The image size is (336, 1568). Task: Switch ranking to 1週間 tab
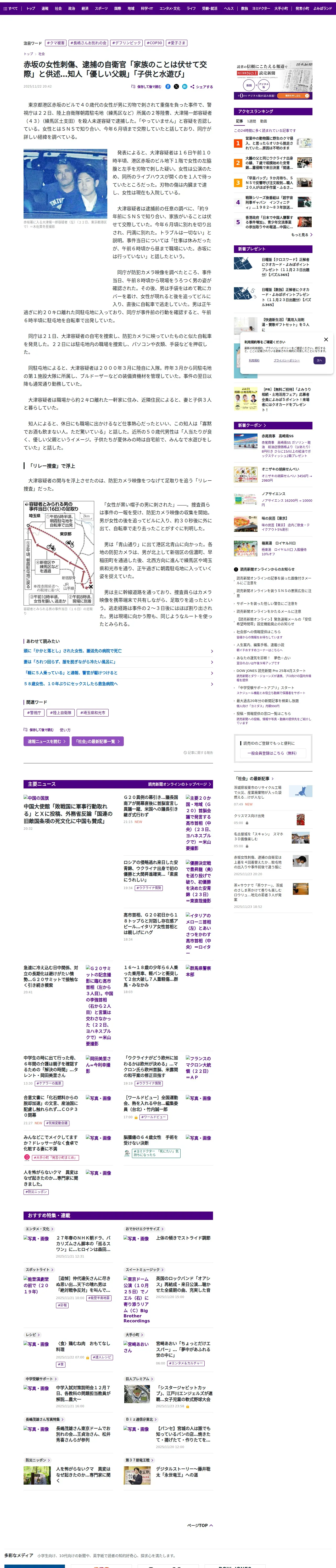pos(251,121)
